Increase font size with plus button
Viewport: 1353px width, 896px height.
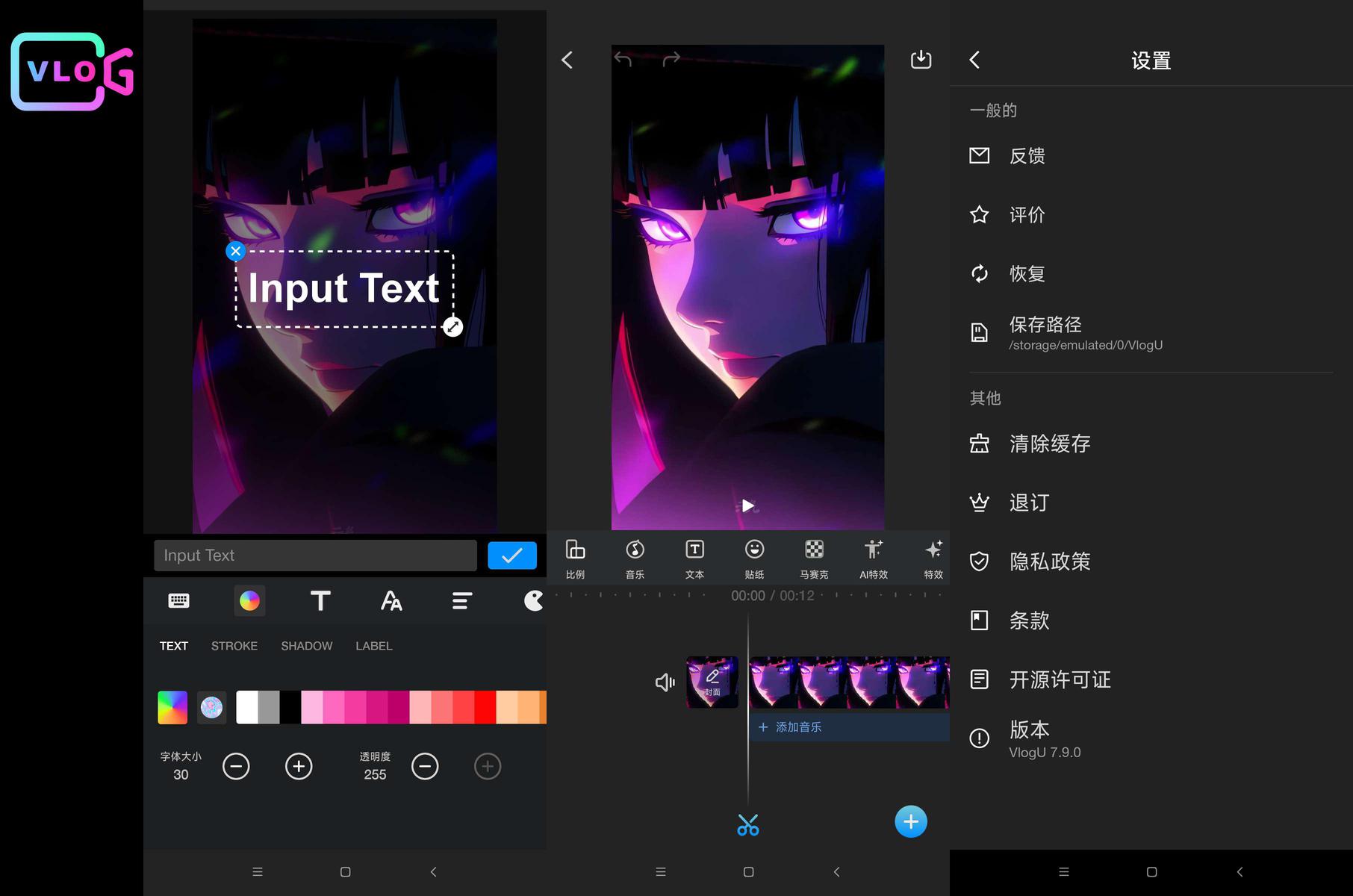click(x=299, y=766)
